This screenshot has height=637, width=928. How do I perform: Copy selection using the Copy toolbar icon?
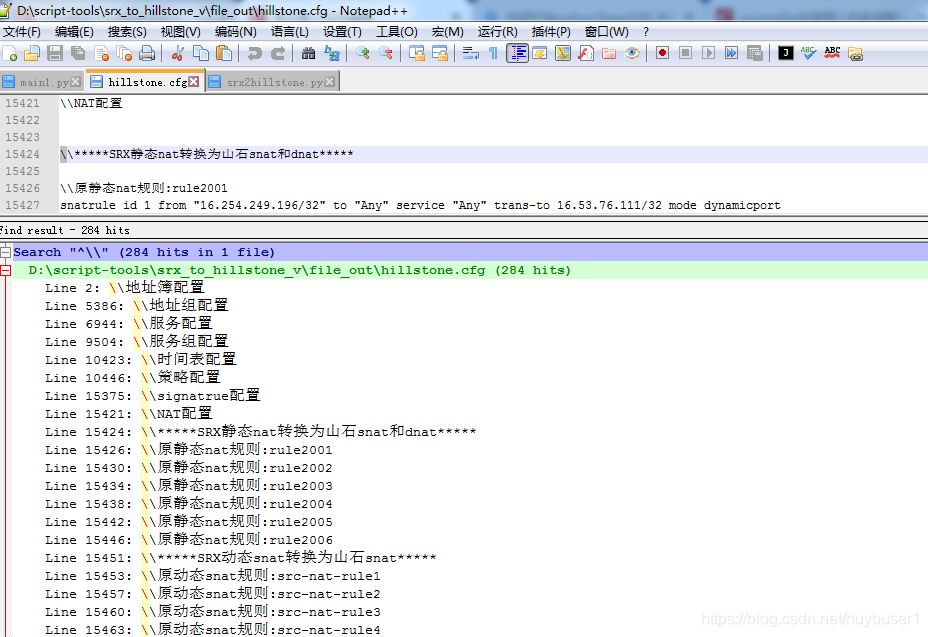[x=201, y=54]
